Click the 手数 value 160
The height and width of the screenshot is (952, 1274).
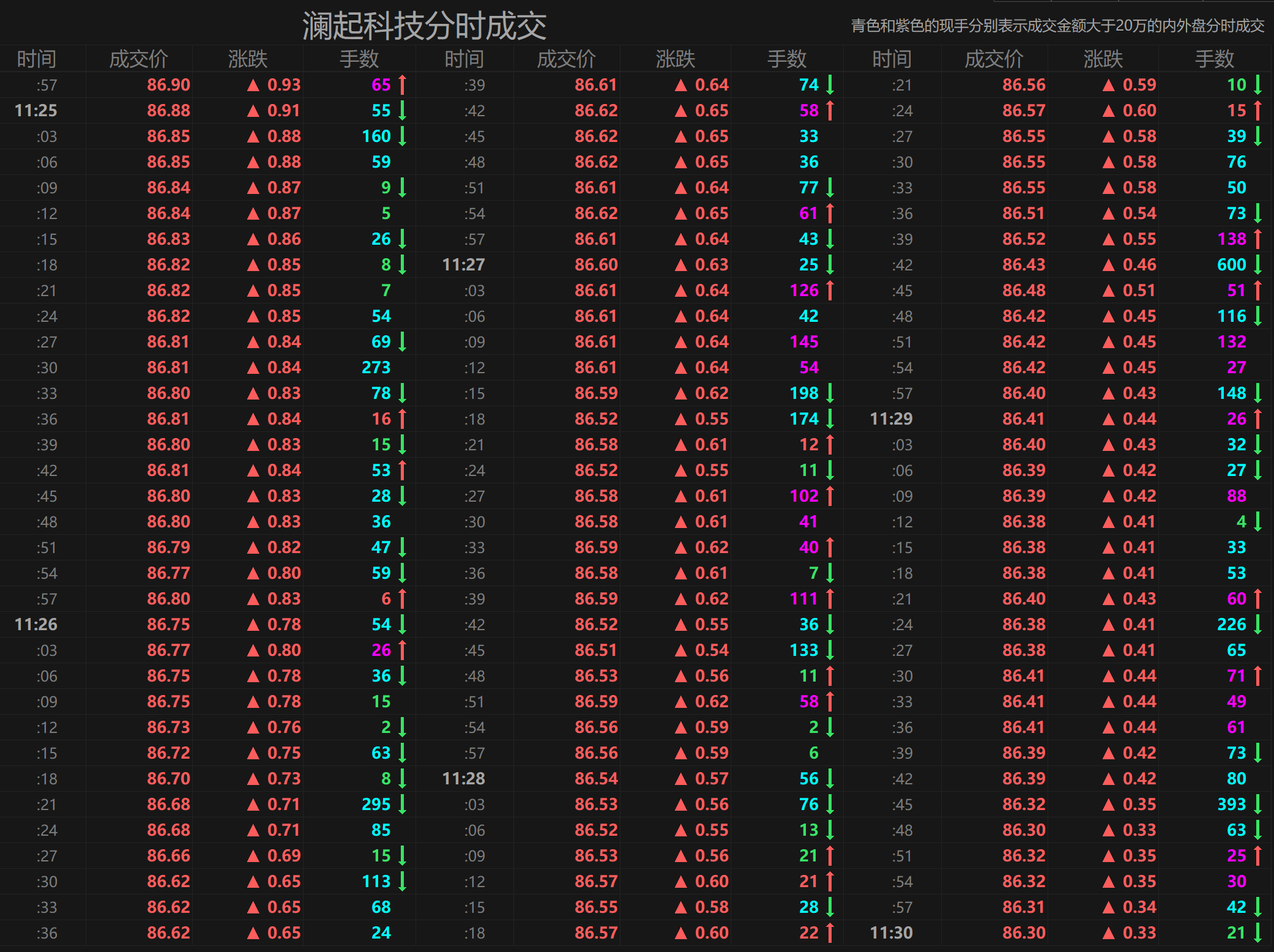(376, 136)
